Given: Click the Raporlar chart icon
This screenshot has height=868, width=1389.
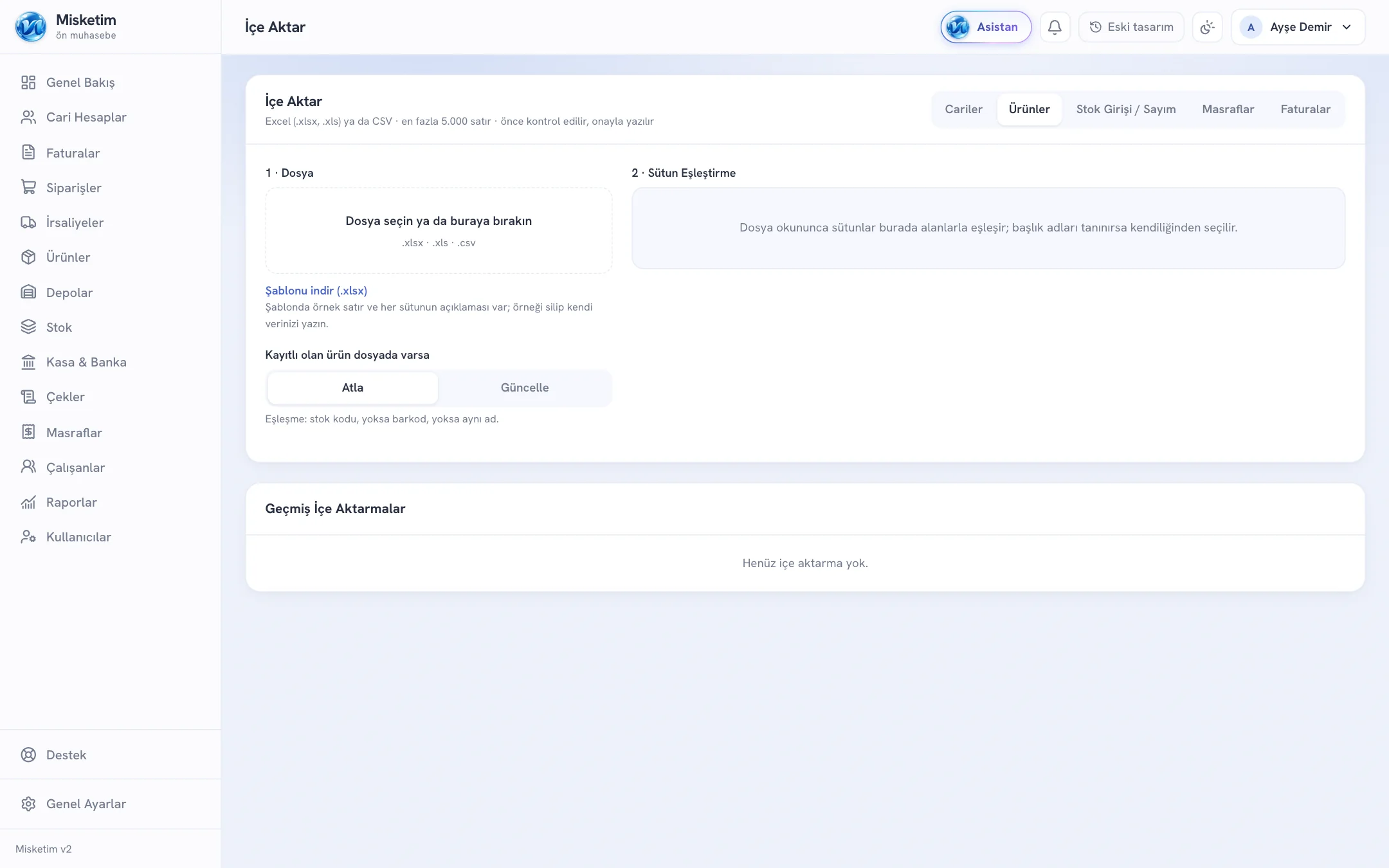Looking at the screenshot, I should click(x=28, y=502).
